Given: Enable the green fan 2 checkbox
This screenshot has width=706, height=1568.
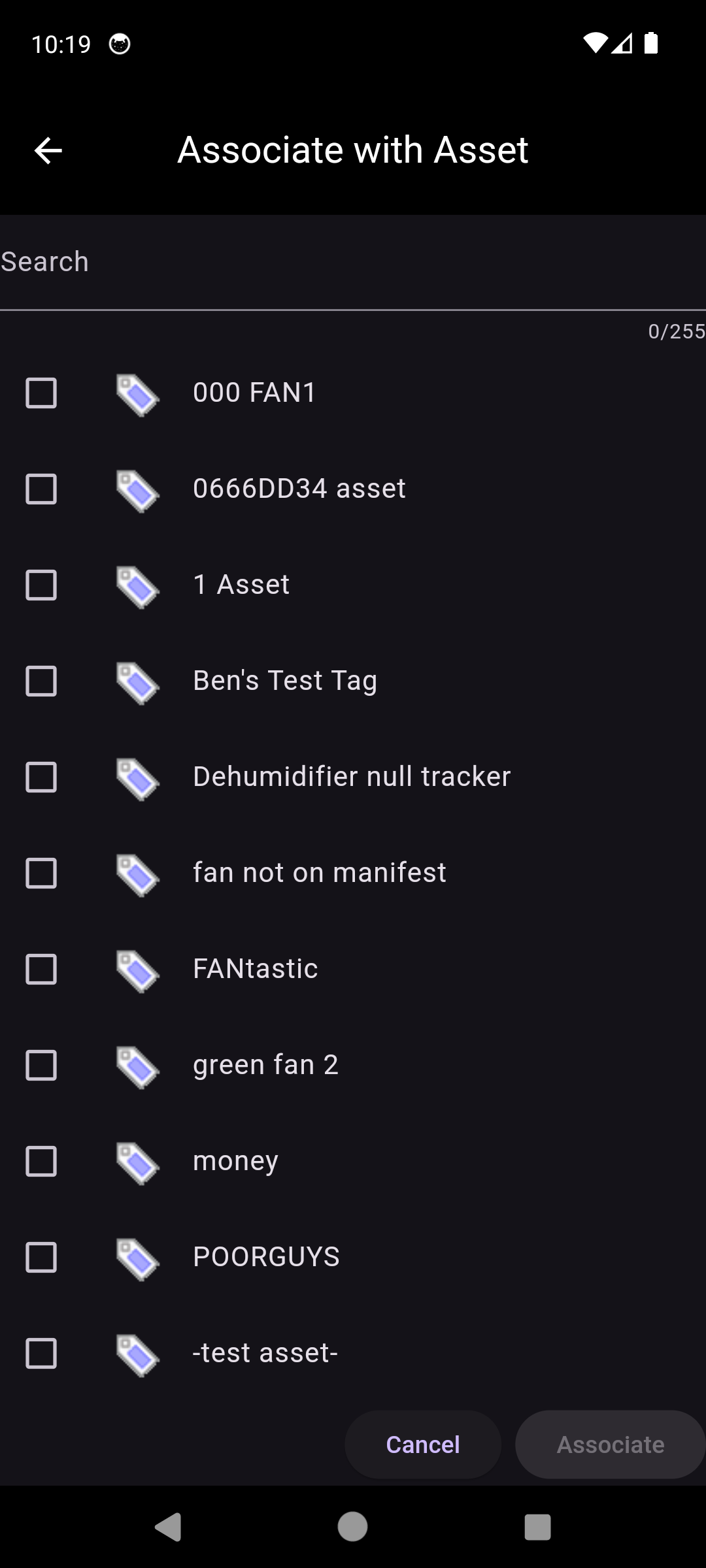Looking at the screenshot, I should coord(41,1066).
